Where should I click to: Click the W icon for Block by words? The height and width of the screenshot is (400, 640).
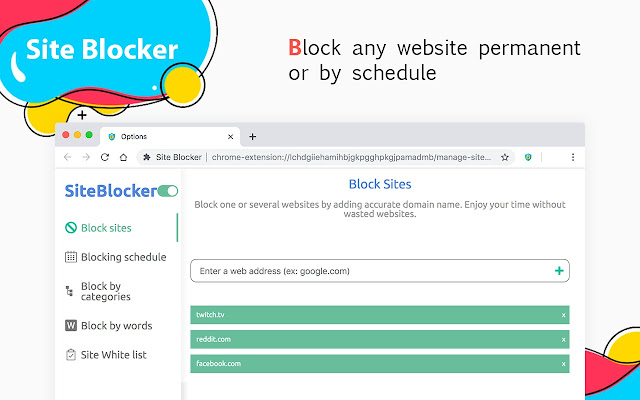[71, 325]
